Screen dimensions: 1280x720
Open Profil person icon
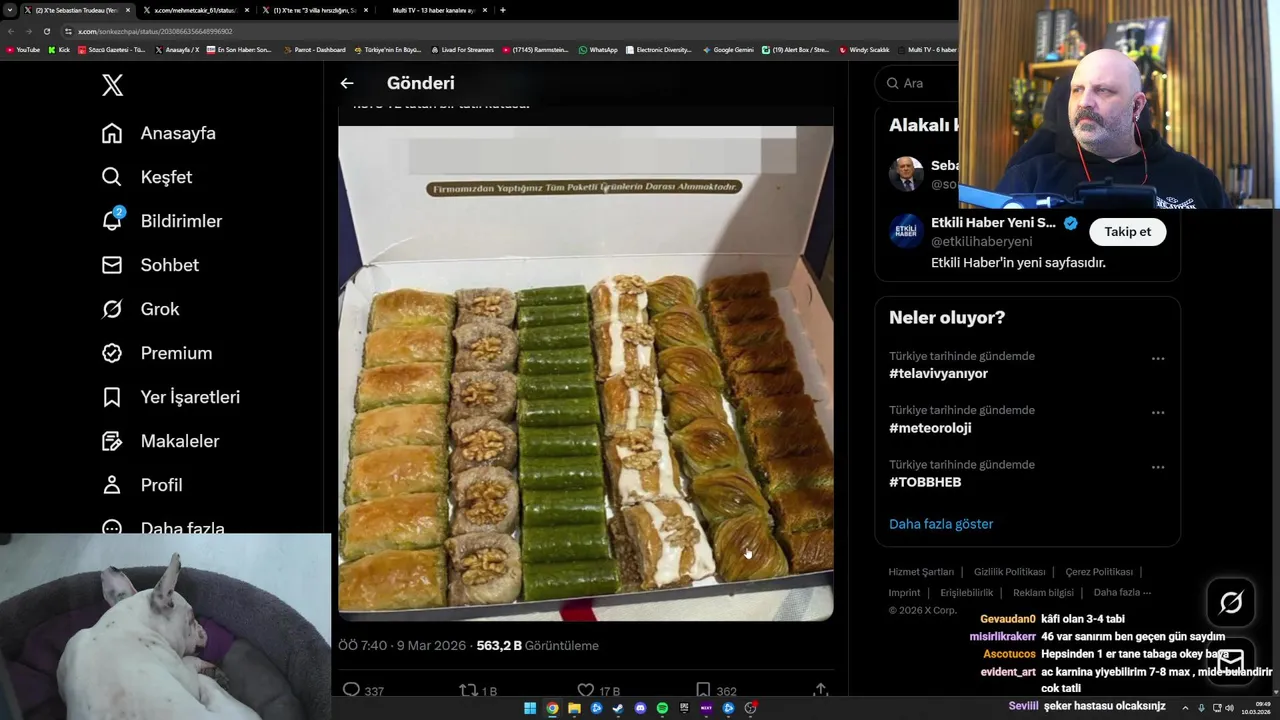pyautogui.click(x=112, y=485)
